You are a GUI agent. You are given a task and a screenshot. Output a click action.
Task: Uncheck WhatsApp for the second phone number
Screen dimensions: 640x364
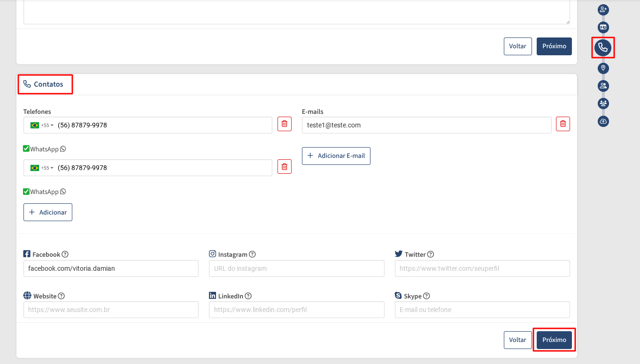26,191
